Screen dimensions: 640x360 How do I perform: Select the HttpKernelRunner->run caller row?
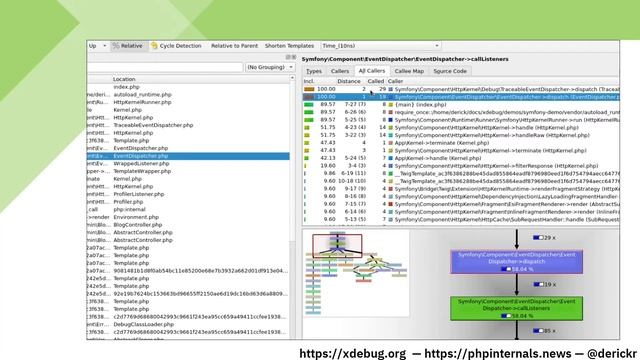coord(461,120)
